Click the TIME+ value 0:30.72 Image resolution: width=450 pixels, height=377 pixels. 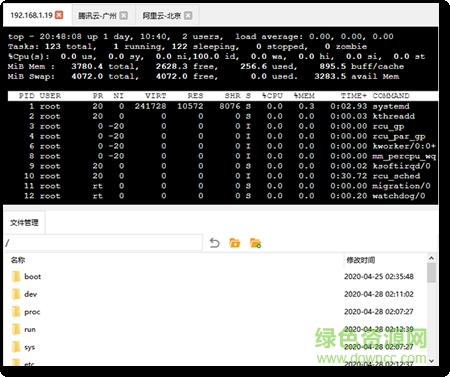348,176
